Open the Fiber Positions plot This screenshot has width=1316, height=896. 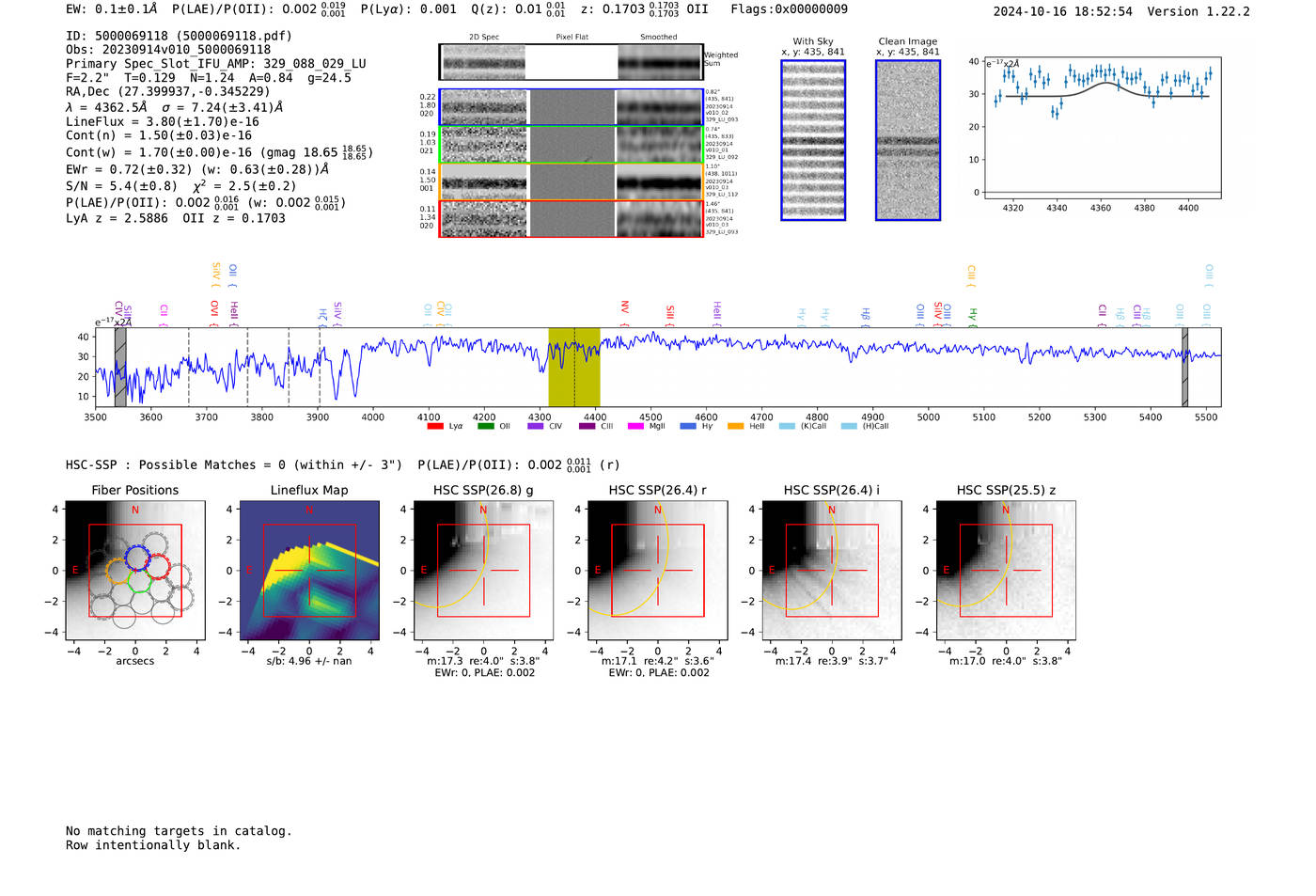click(135, 570)
